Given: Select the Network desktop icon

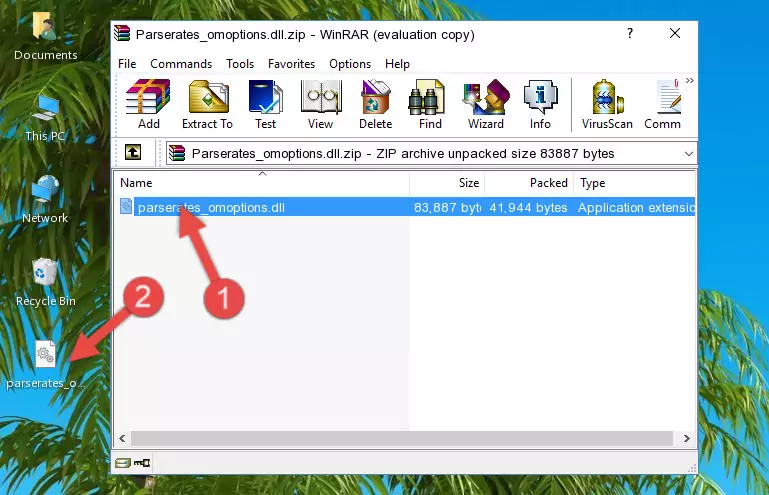Looking at the screenshot, I should click(45, 199).
